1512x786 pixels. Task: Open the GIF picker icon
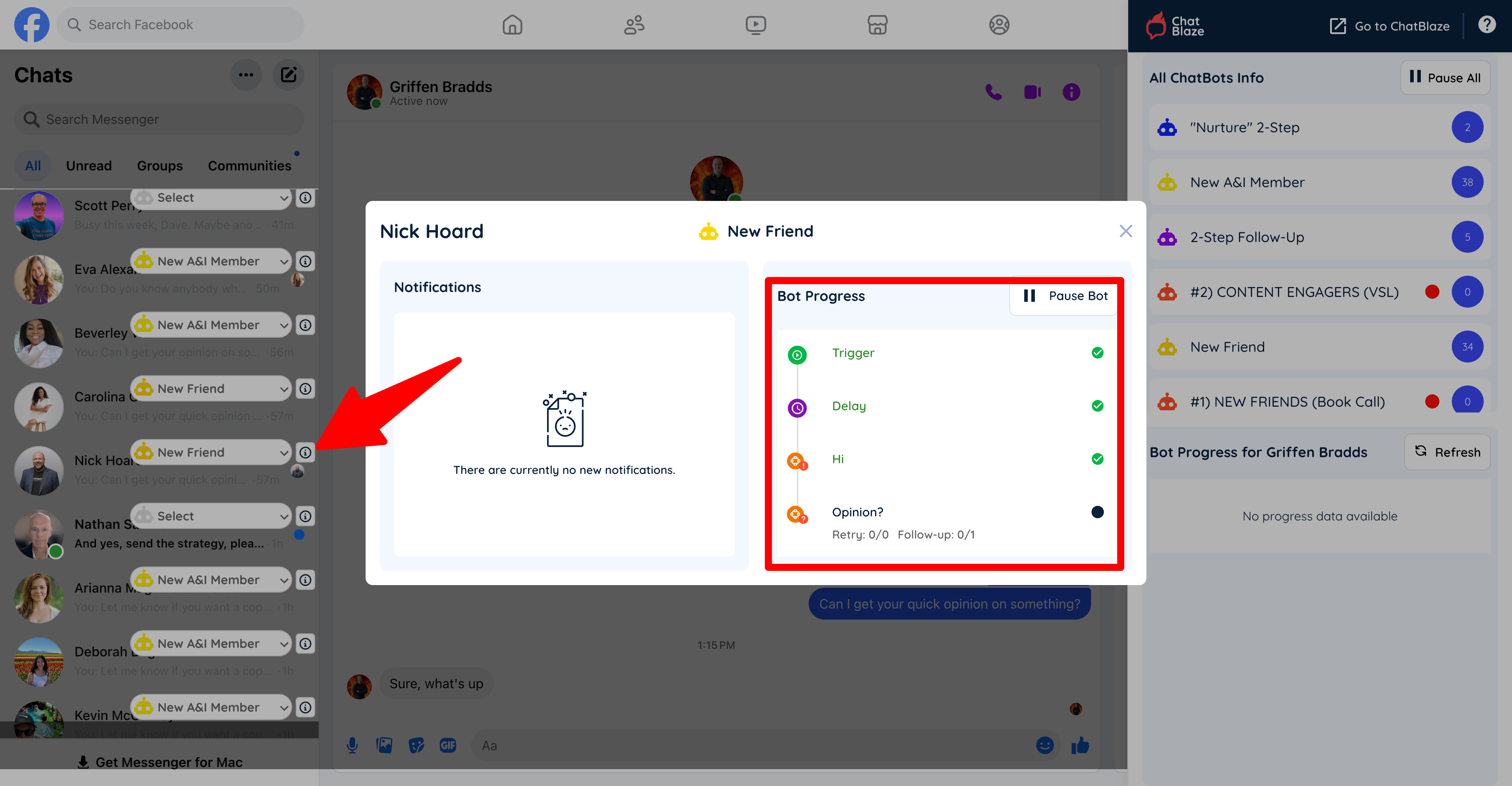(x=448, y=745)
